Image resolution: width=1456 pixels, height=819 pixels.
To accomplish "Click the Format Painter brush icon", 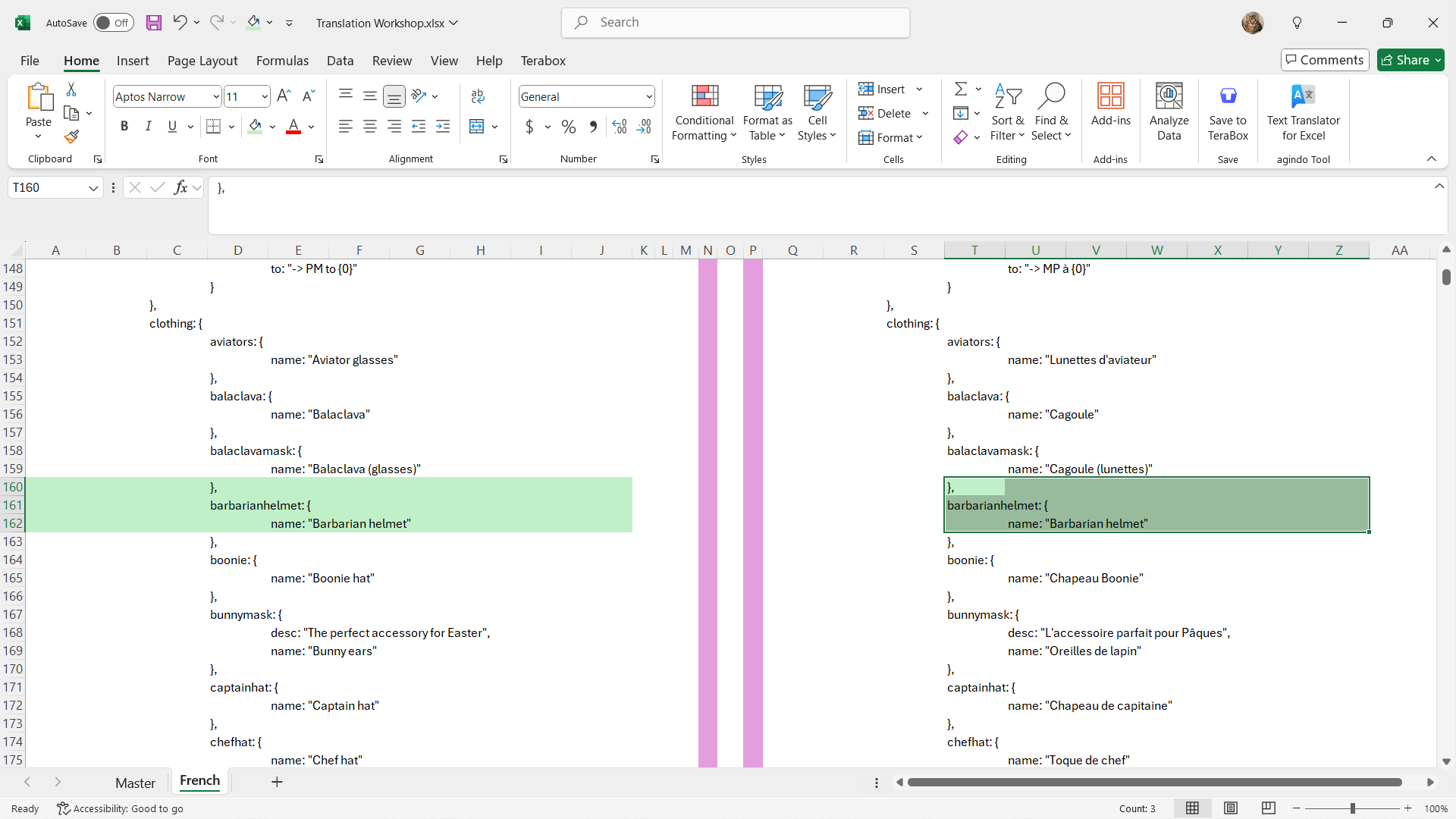I will pos(71,137).
